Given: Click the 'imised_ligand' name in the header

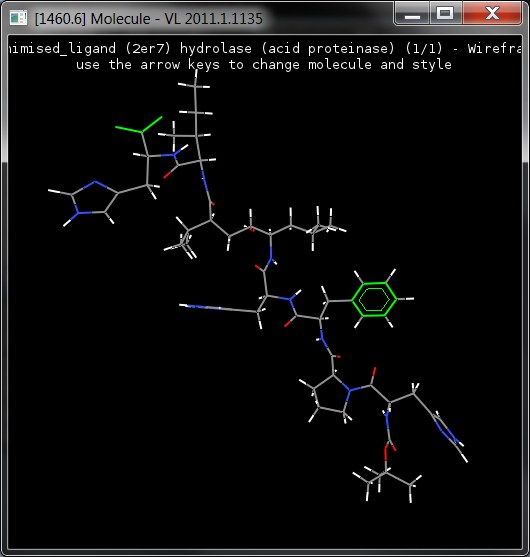Looking at the screenshot, I should [62, 48].
